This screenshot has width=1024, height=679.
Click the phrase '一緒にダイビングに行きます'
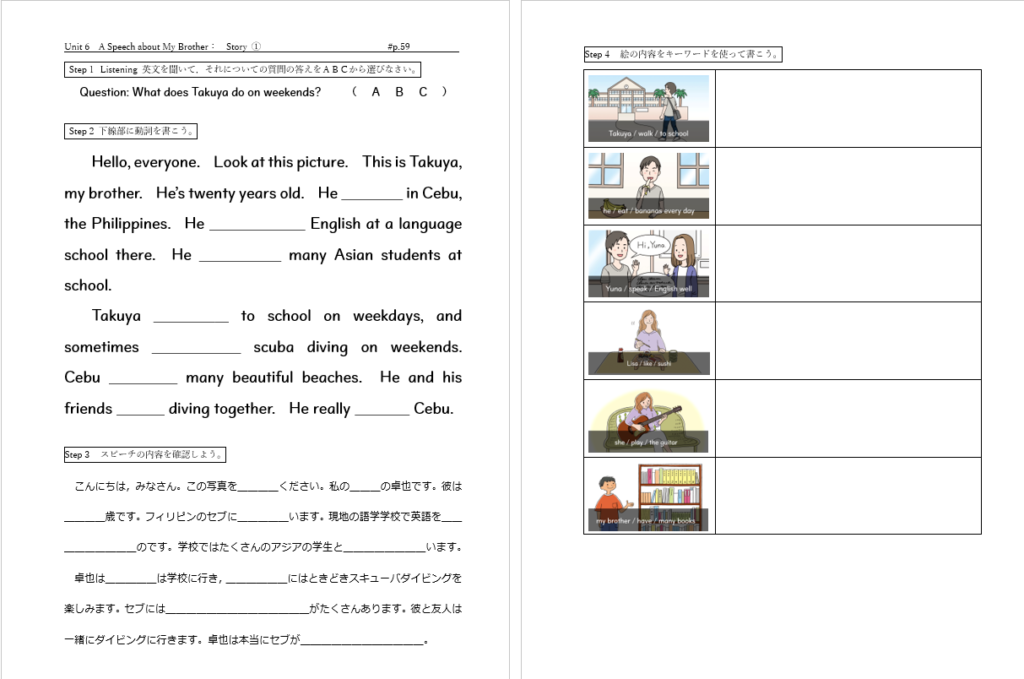click(133, 640)
